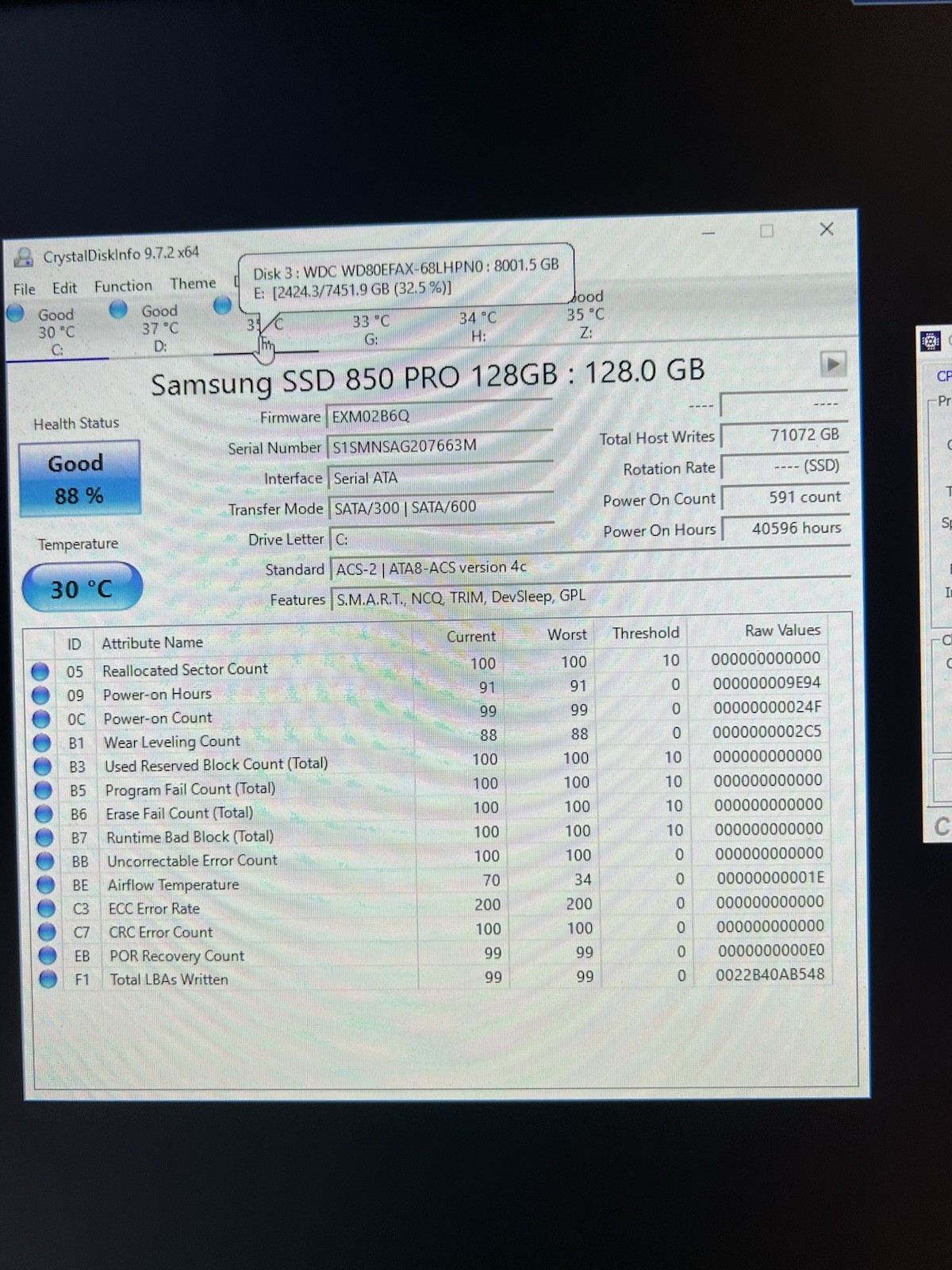Click the Raw Values column header
This screenshot has width=952, height=1270.
(x=782, y=630)
